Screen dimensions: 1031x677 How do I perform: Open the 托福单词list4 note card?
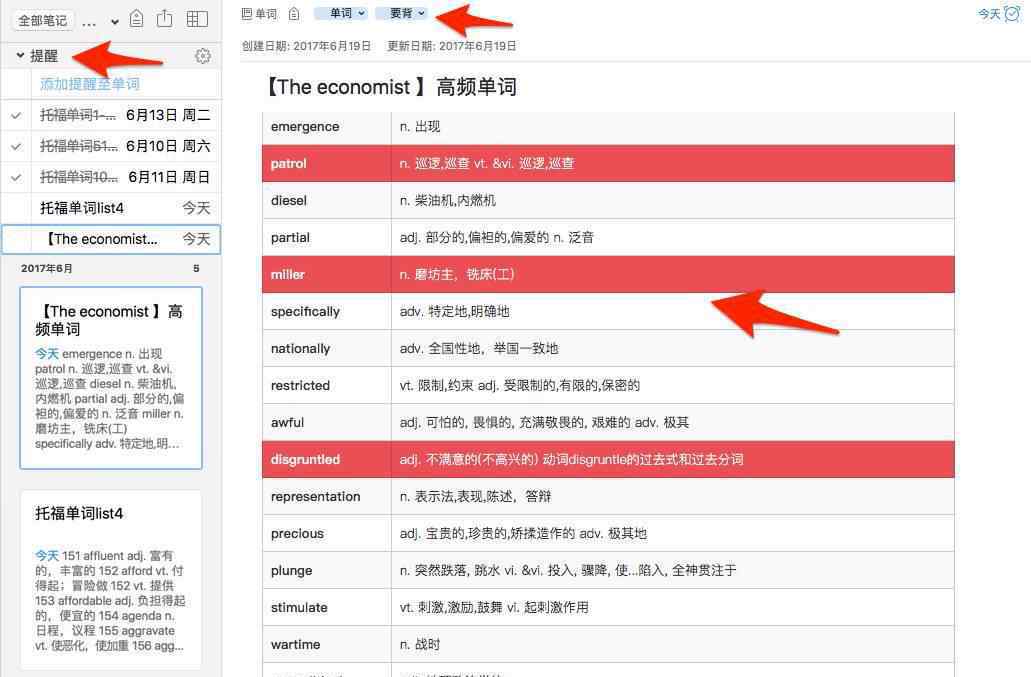click(x=111, y=578)
